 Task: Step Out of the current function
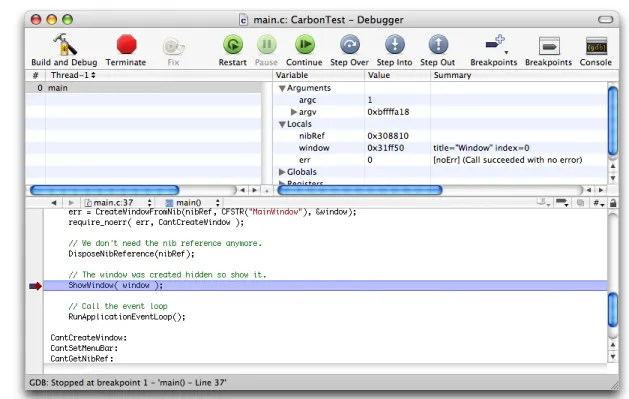pyautogui.click(x=438, y=45)
